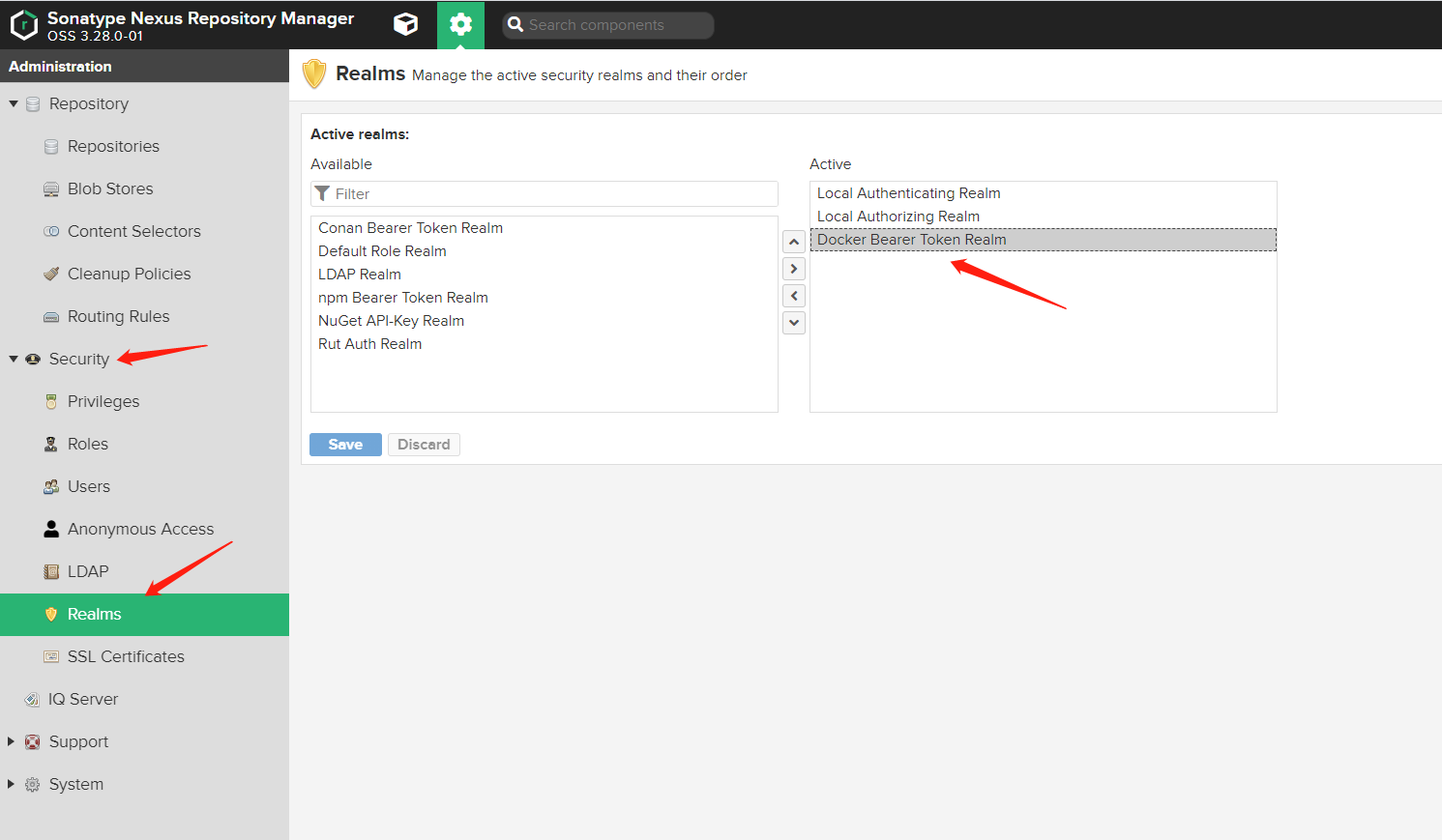1442x840 pixels.
Task: Expand the System tree section
Action: [12, 784]
